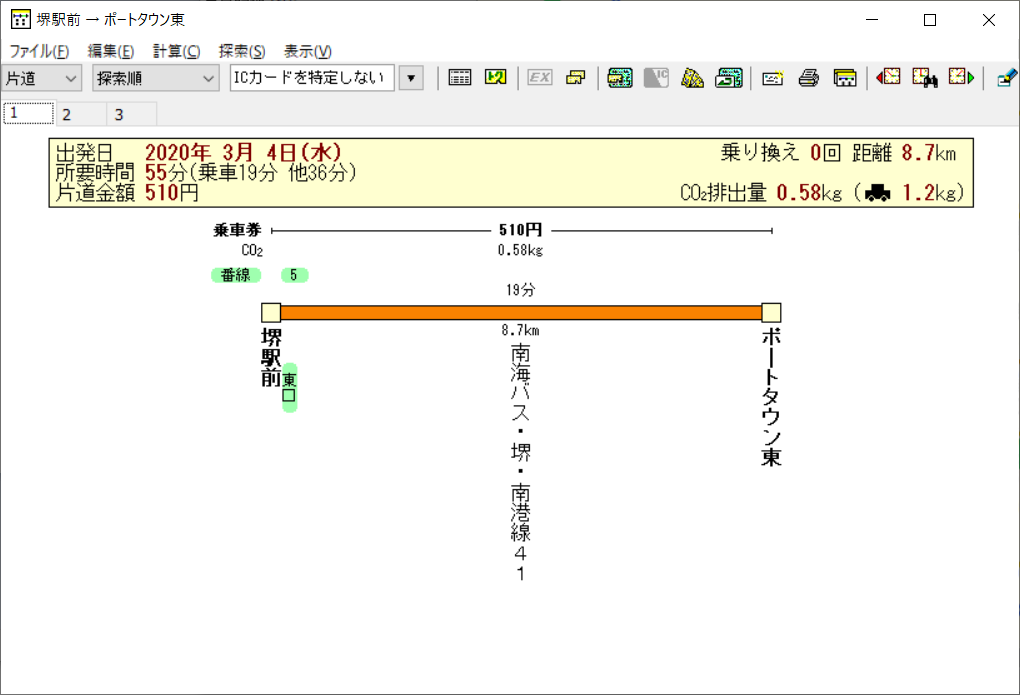Image resolution: width=1020 pixels, height=695 pixels.
Task: Click the ポートタウン東 station square marker
Action: [x=772, y=313]
